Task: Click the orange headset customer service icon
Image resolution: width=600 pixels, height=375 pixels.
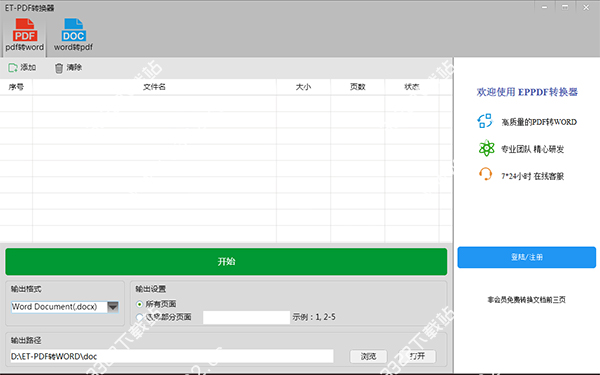Action: click(x=485, y=174)
